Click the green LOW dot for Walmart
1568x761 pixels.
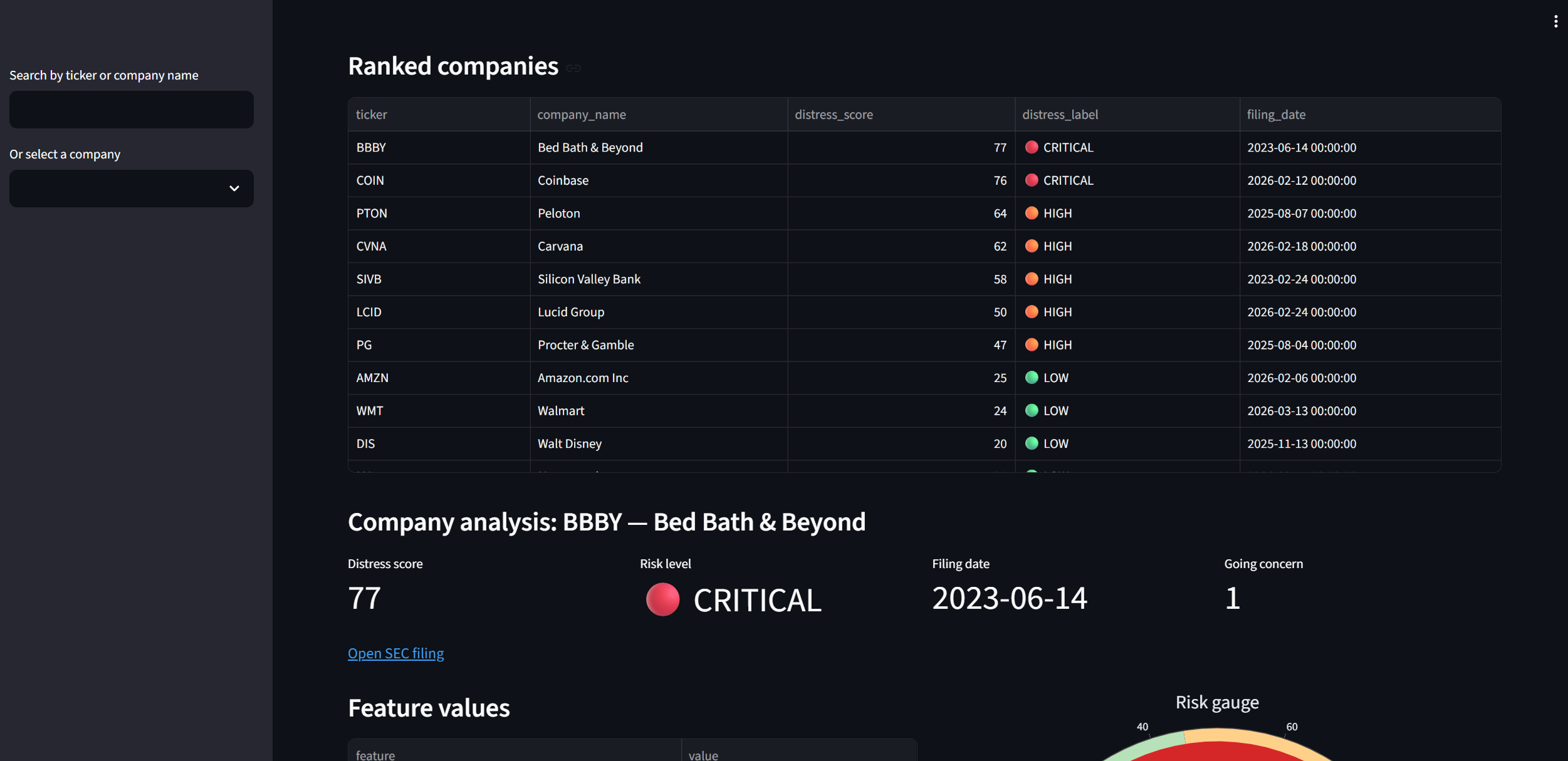point(1032,411)
